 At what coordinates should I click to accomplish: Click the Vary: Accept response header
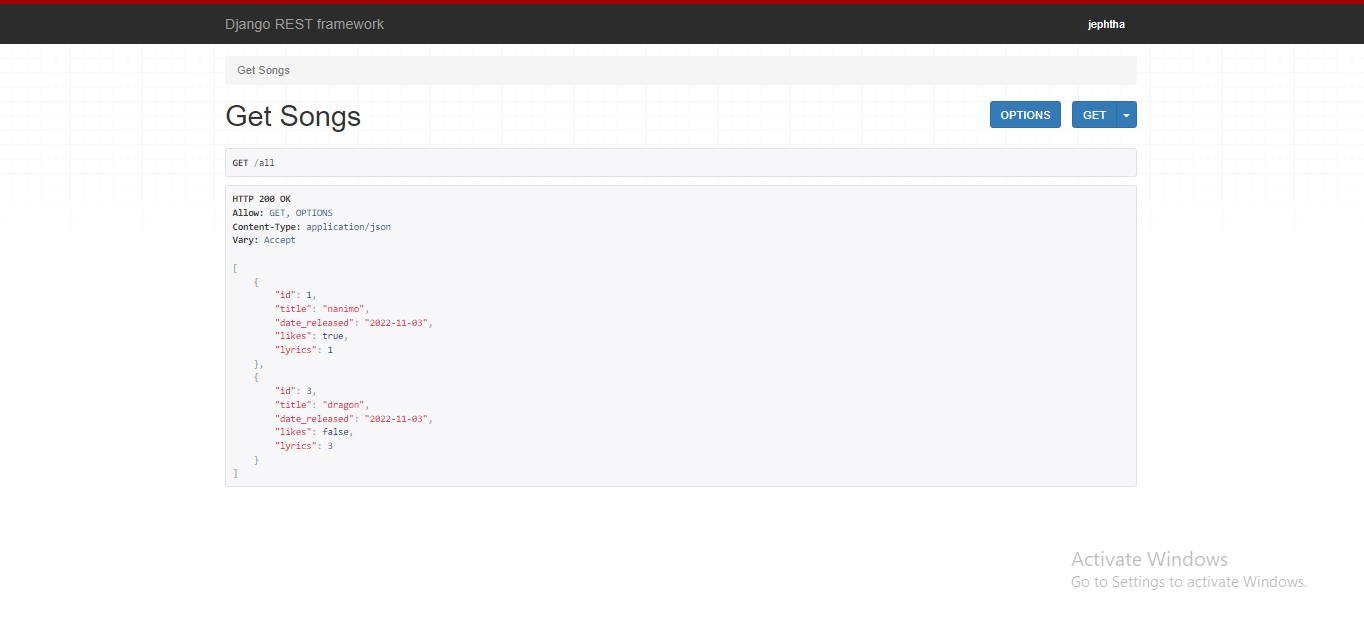[x=262, y=239]
